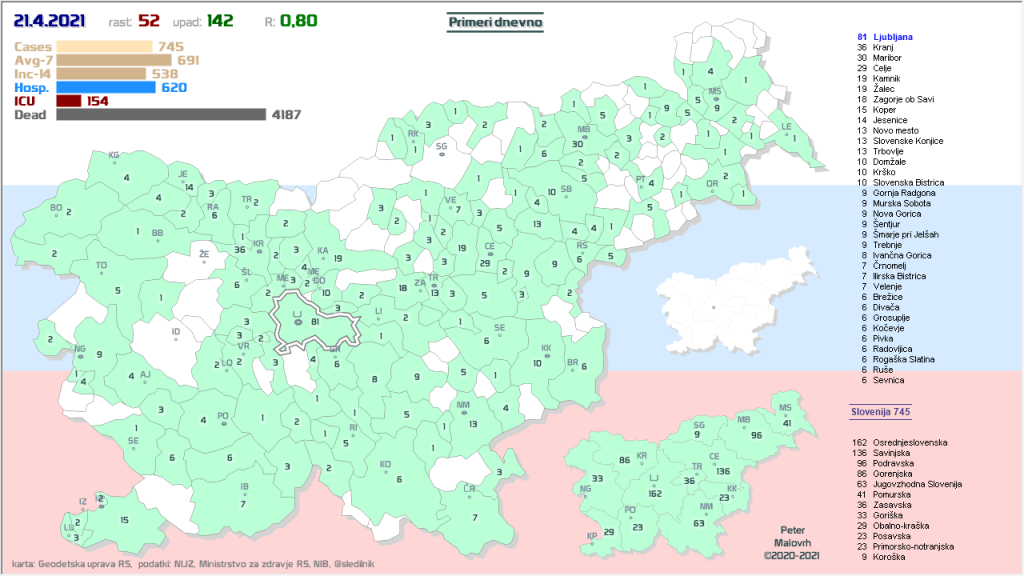Click the dark red ICU bar
Viewport: 1024px width, 576px height.
coord(68,101)
